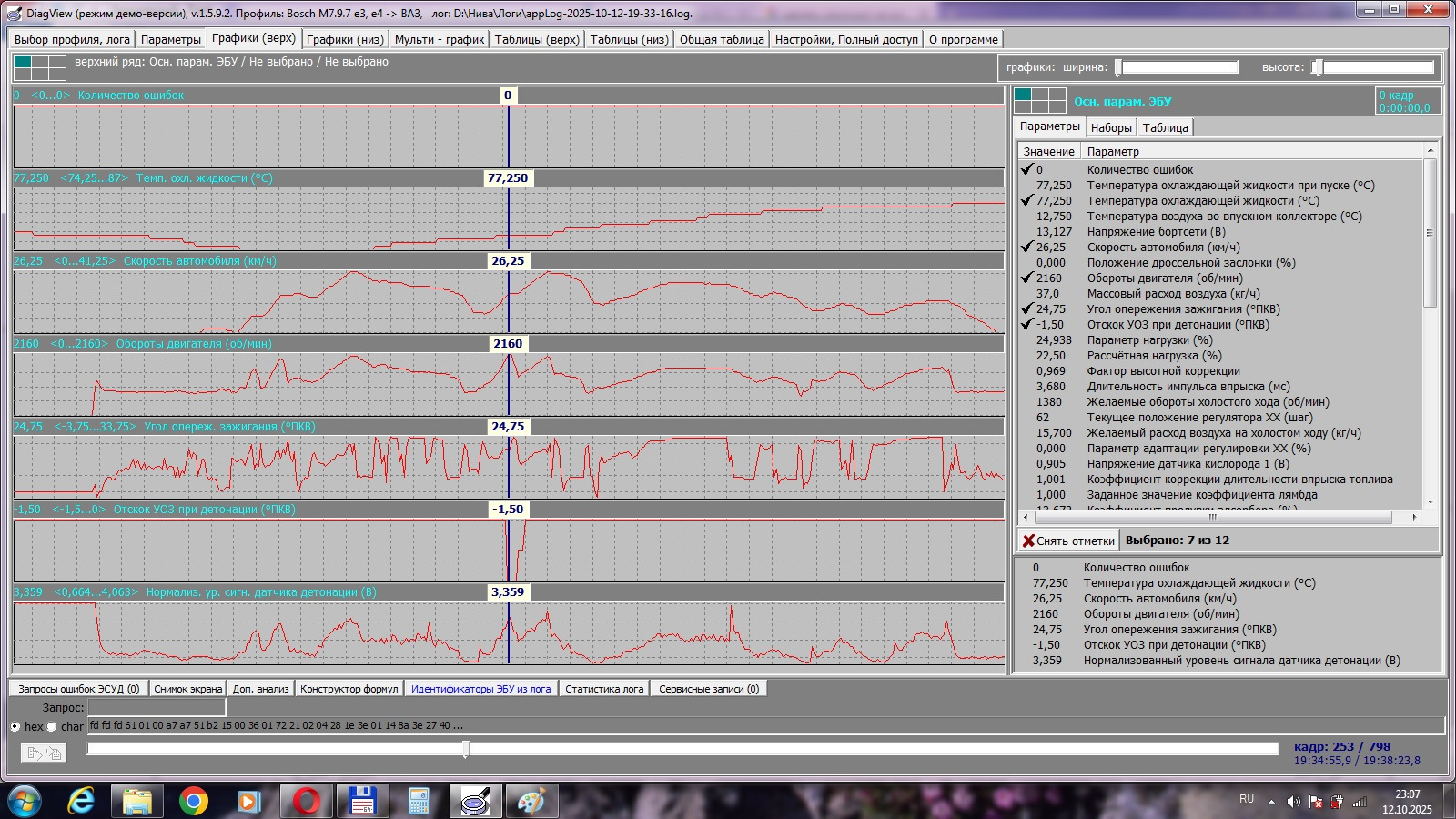Screen dimensions: 1456x819
Task: Open the Мульти - график tab
Action: pos(440,39)
